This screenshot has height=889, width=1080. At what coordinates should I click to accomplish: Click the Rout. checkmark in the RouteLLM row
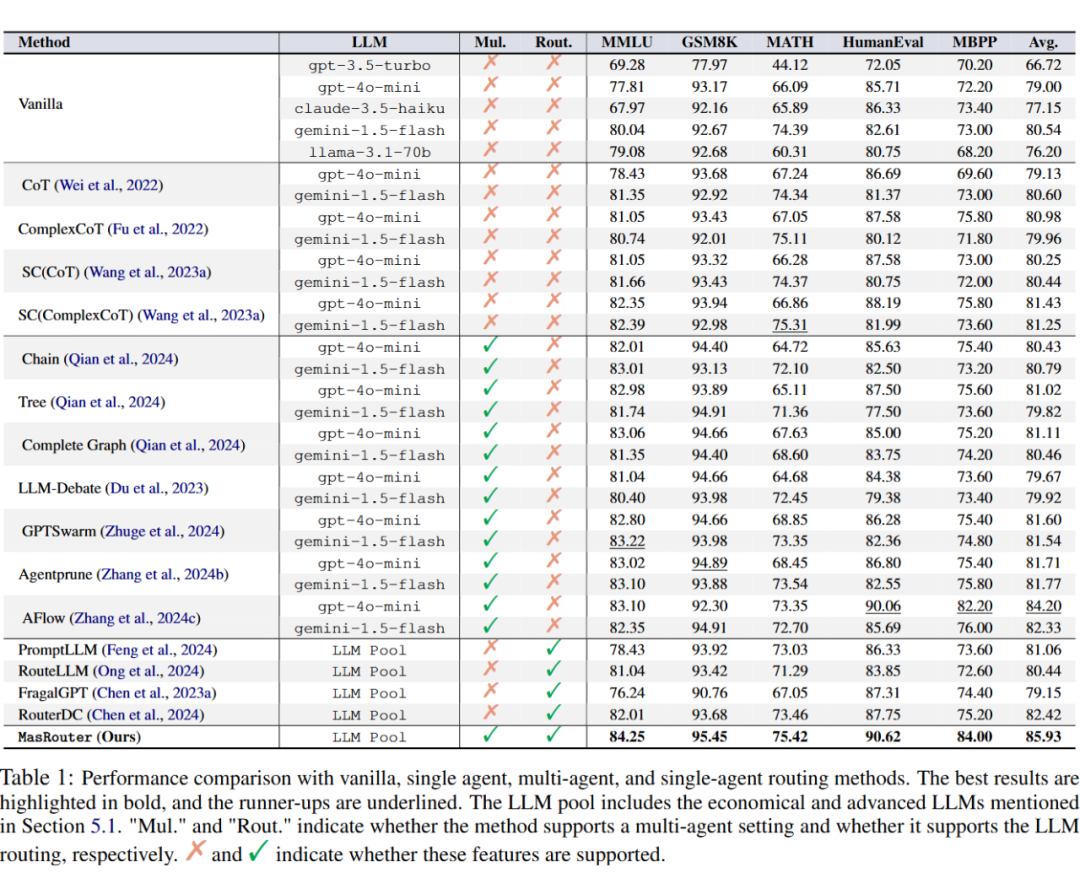(x=554, y=669)
